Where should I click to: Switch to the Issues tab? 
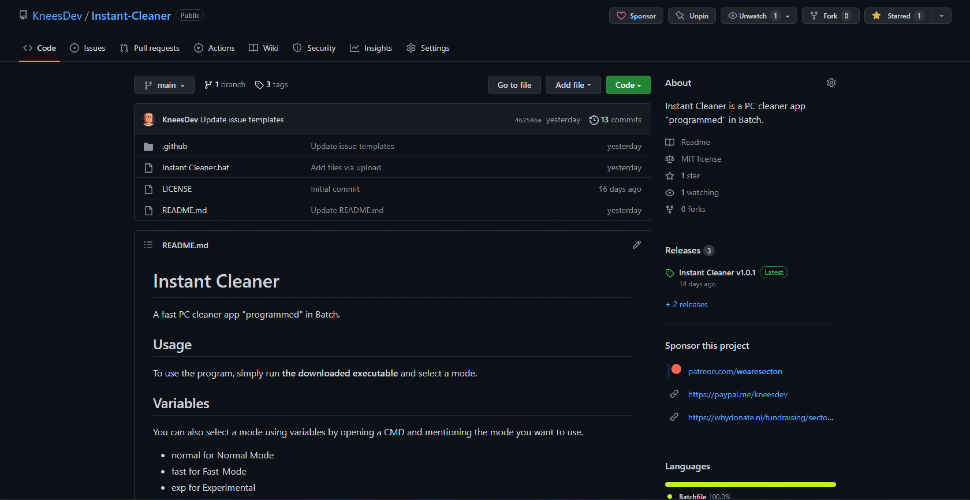coord(87,48)
